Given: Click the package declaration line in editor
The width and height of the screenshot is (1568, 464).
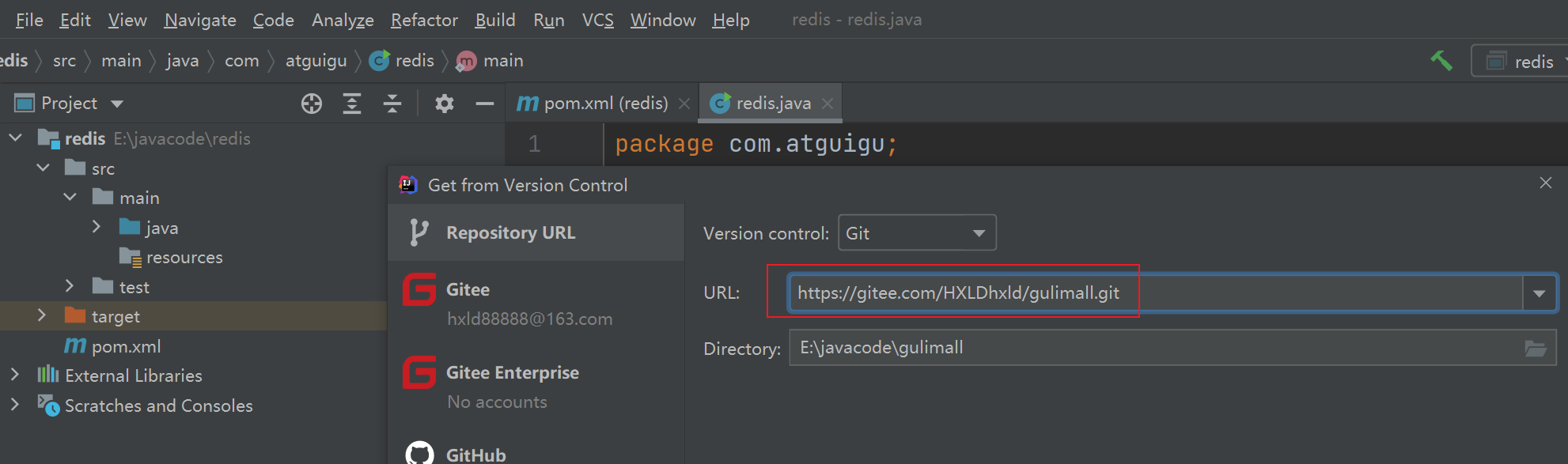Looking at the screenshot, I should coord(756,144).
